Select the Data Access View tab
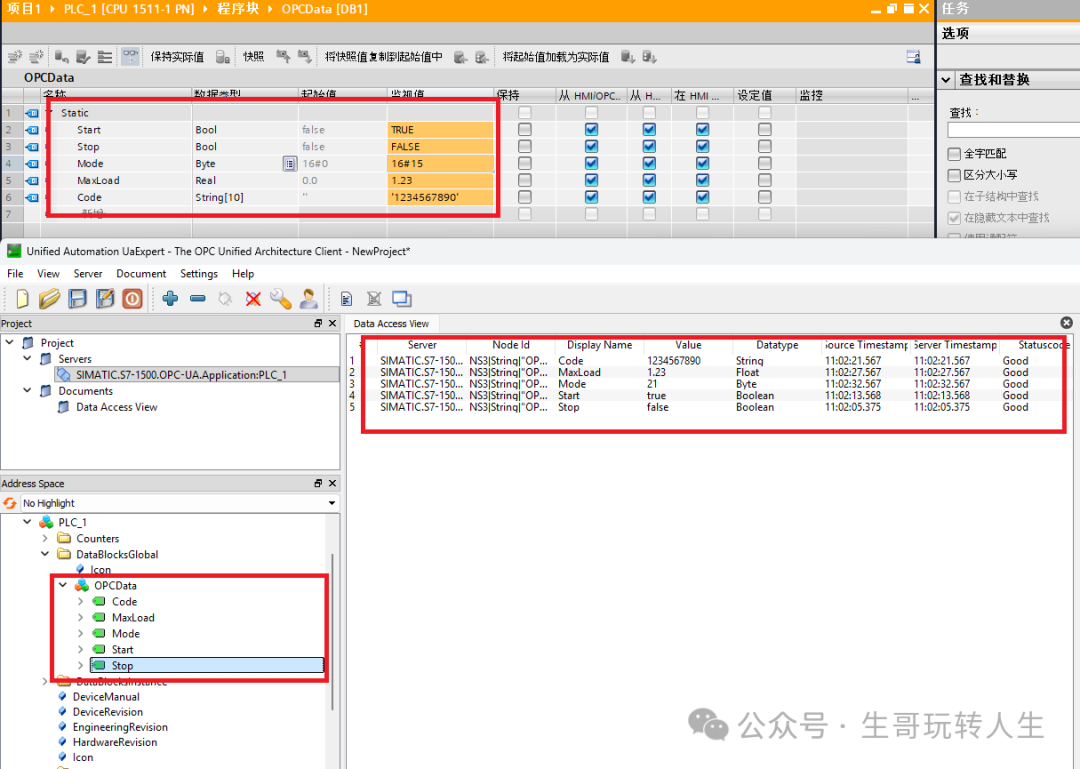Image resolution: width=1080 pixels, height=769 pixels. click(391, 323)
